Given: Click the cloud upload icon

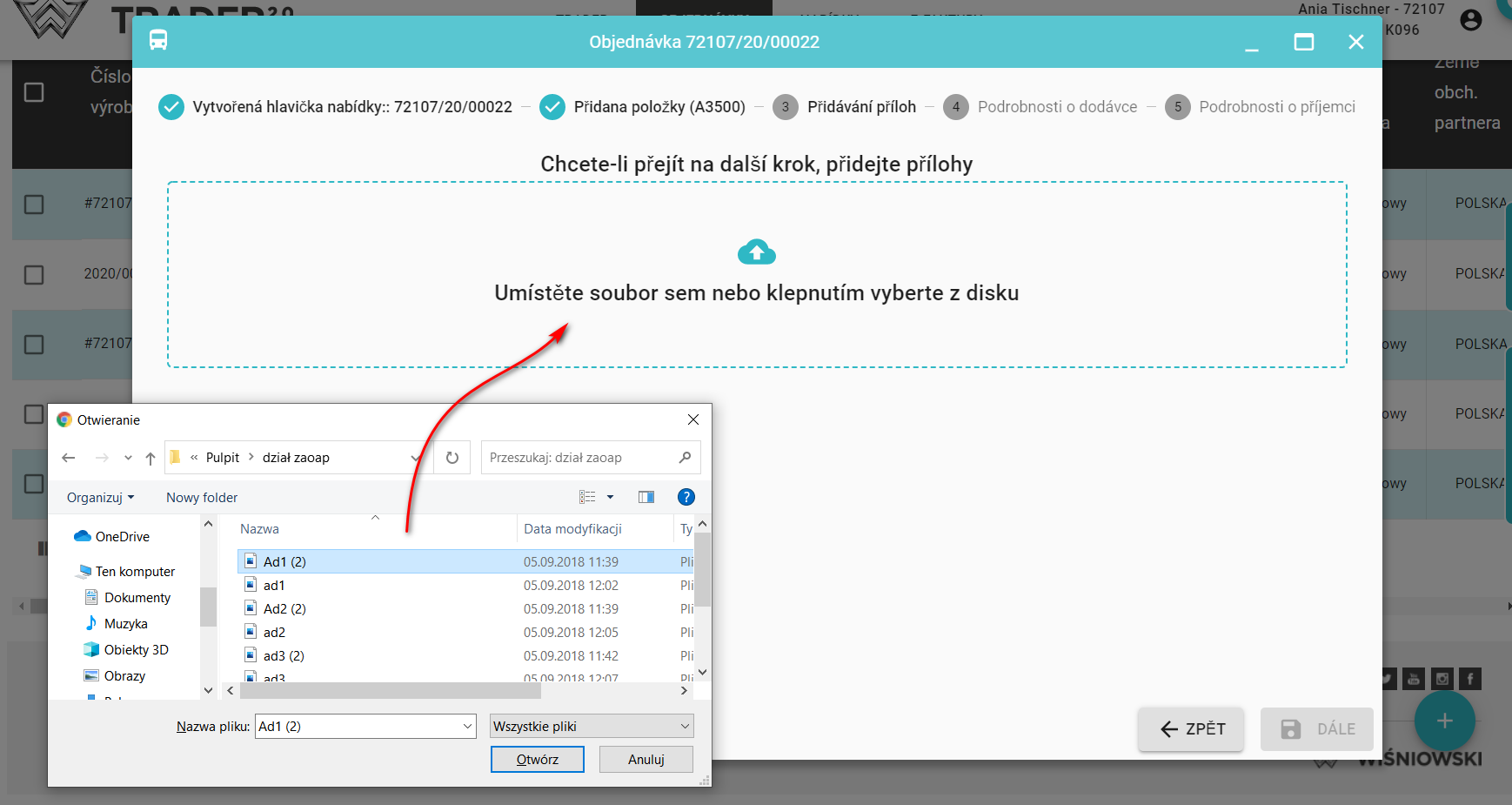Looking at the screenshot, I should pyautogui.click(x=756, y=252).
